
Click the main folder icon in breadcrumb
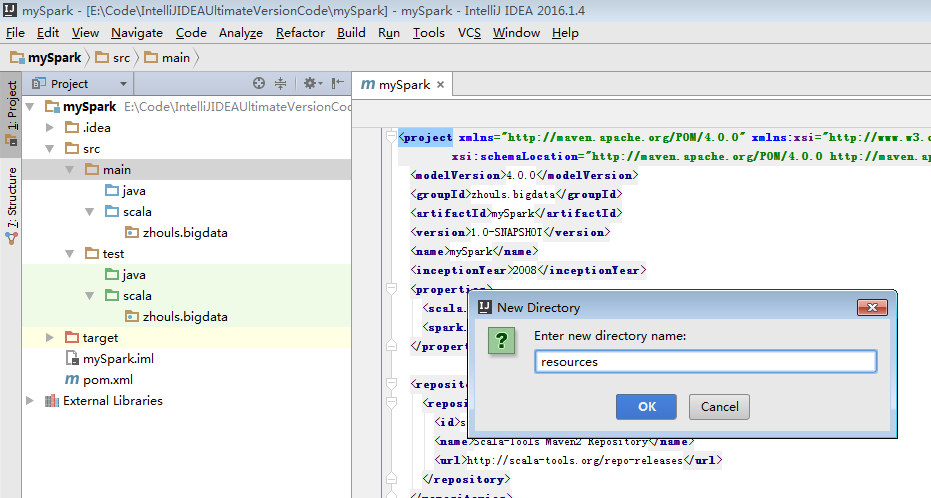[151, 58]
